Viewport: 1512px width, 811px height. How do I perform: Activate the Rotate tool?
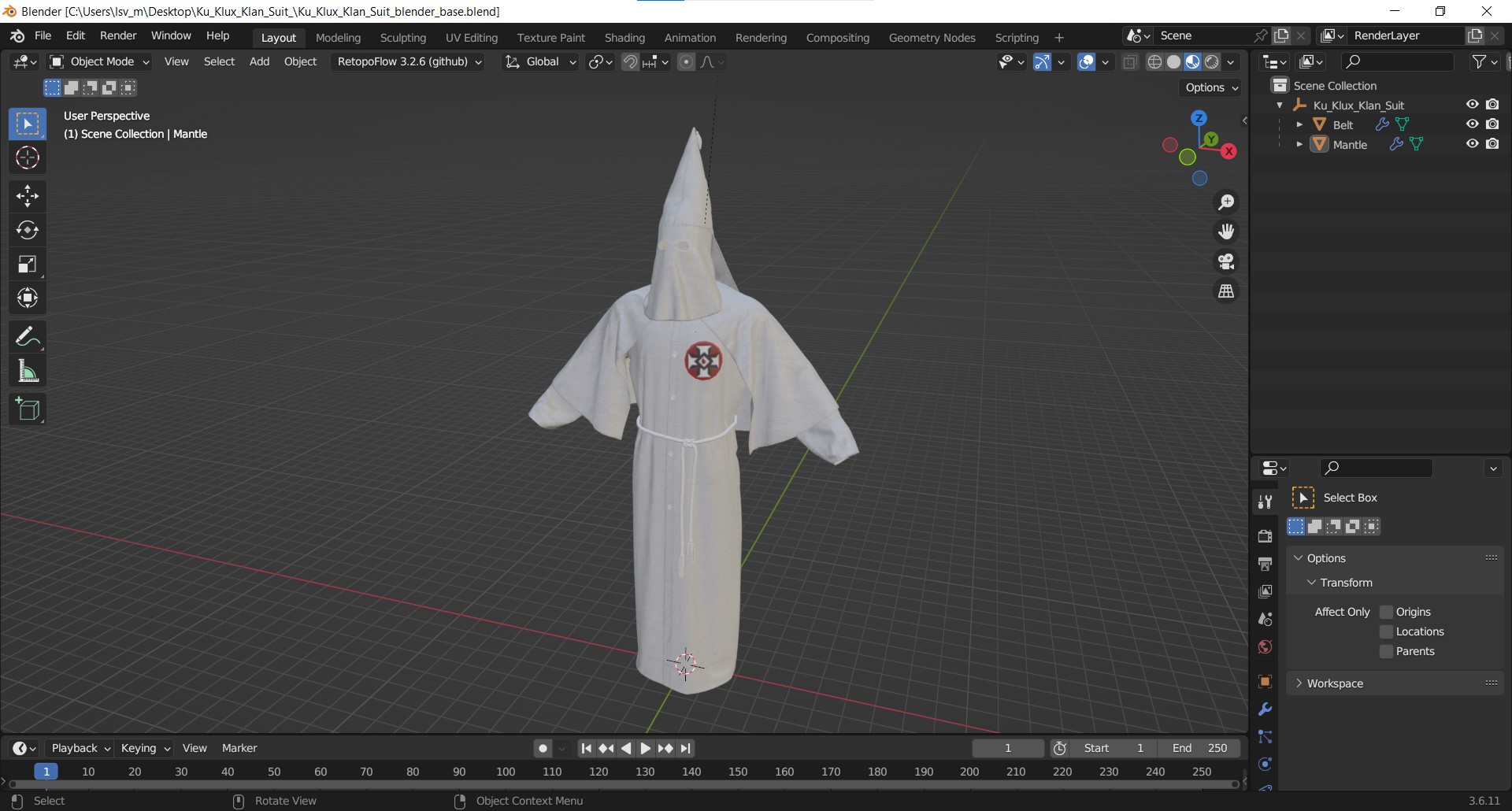coord(28,230)
